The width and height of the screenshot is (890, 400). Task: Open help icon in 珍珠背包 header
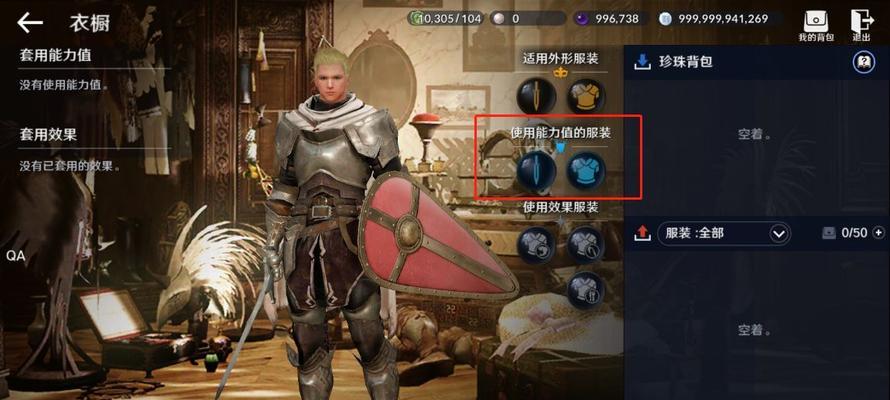pyautogui.click(x=863, y=62)
